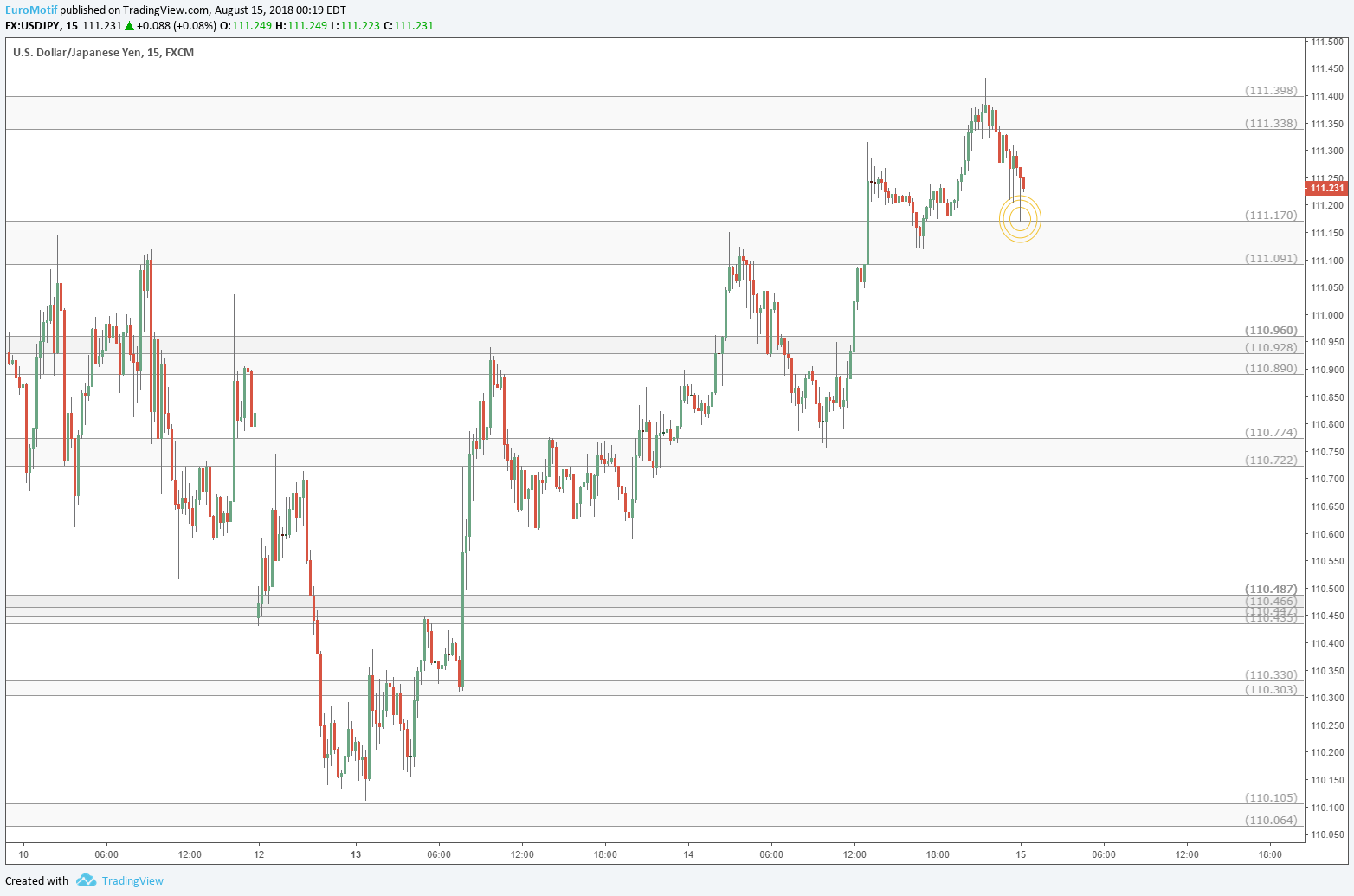The height and width of the screenshot is (896, 1354).
Task: Select the (110.890) level label
Action: coord(1271,368)
